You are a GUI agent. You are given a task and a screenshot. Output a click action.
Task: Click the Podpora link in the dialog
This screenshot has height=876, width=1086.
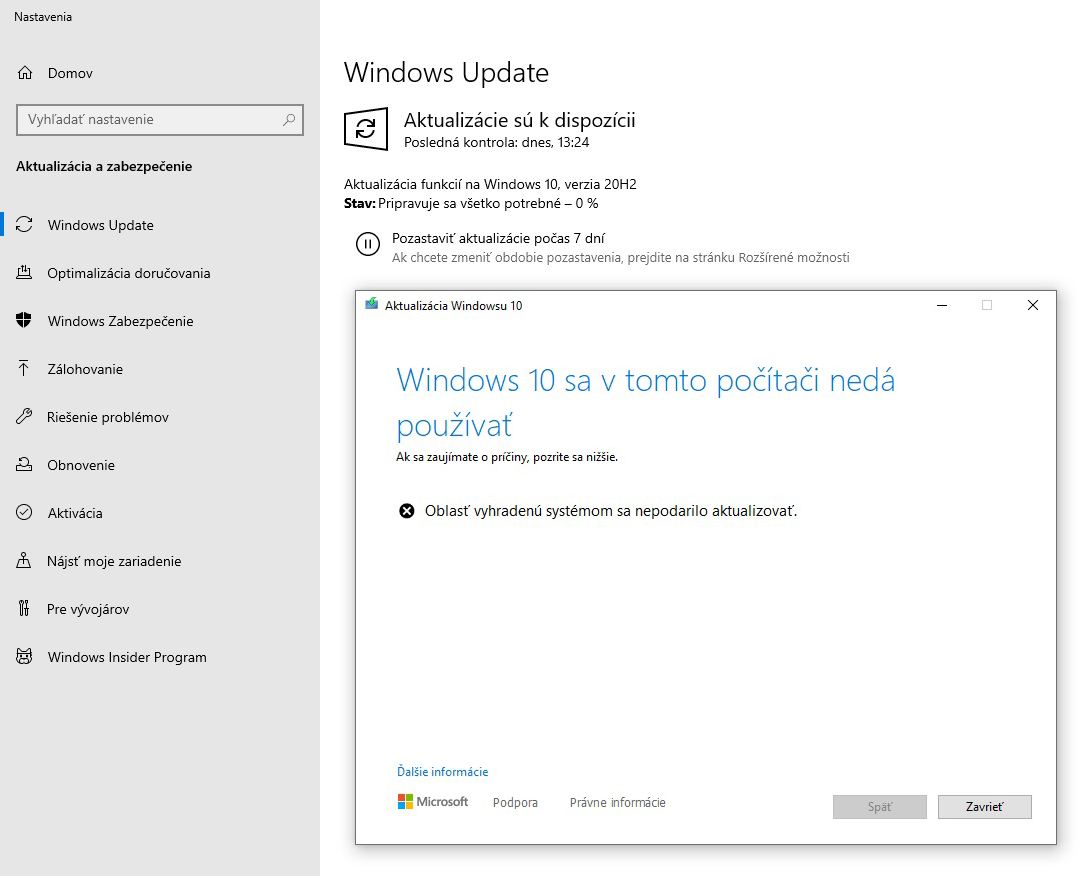point(515,803)
